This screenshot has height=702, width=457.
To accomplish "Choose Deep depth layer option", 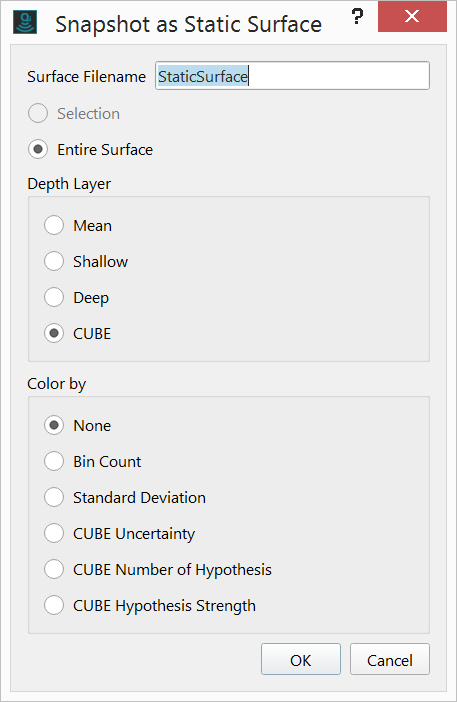I will point(77,297).
